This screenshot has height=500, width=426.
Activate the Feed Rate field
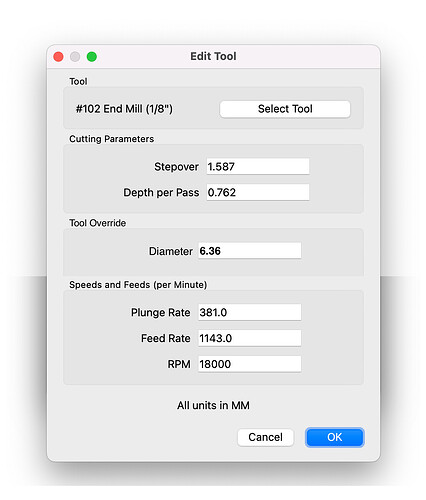click(250, 338)
